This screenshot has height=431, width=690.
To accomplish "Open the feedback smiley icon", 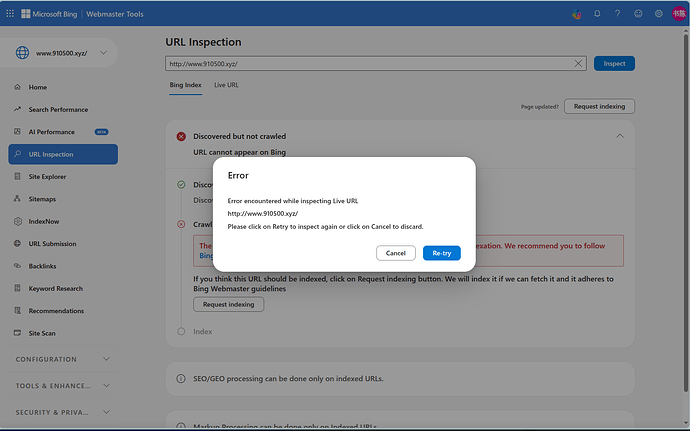I will pos(638,14).
